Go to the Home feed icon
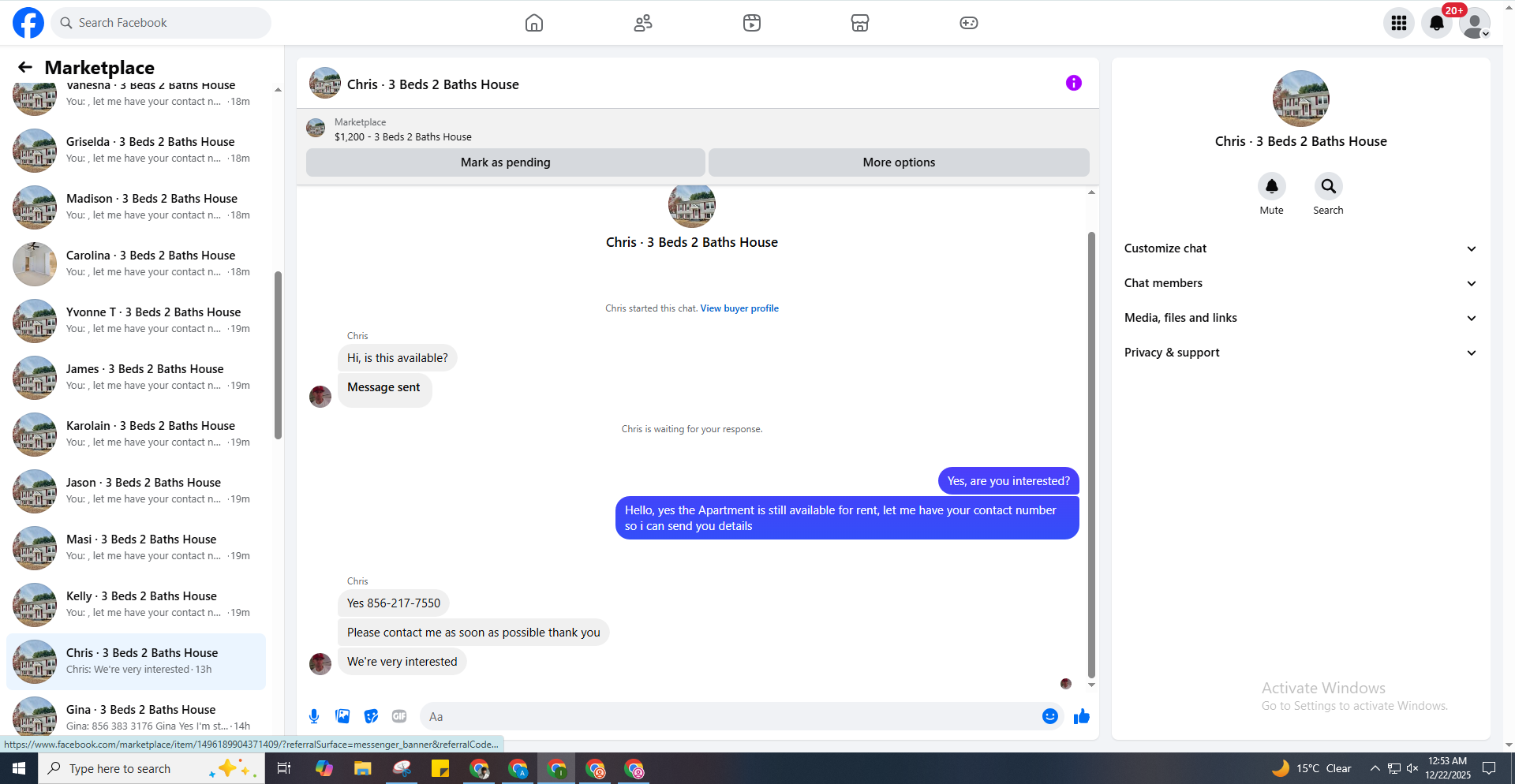The width and height of the screenshot is (1515, 784). (x=534, y=23)
